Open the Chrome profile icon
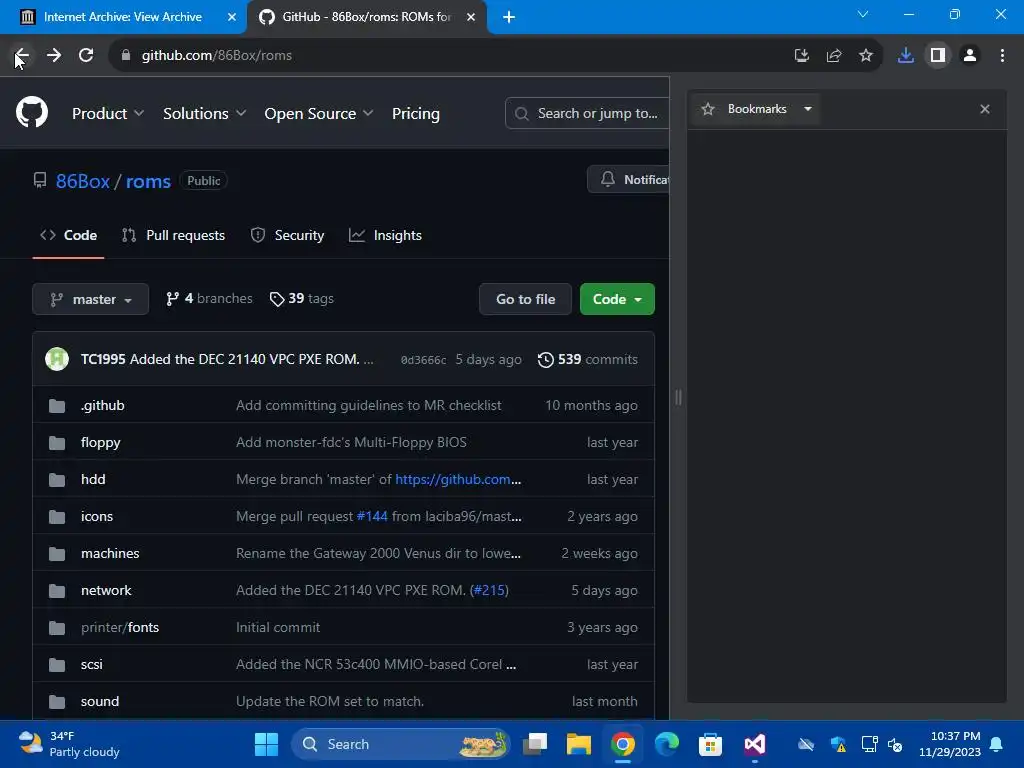The image size is (1024, 768). tap(970, 56)
